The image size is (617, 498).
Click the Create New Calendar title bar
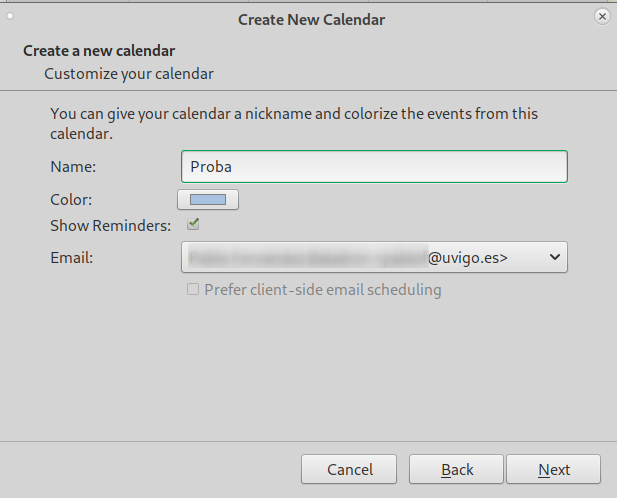311,20
